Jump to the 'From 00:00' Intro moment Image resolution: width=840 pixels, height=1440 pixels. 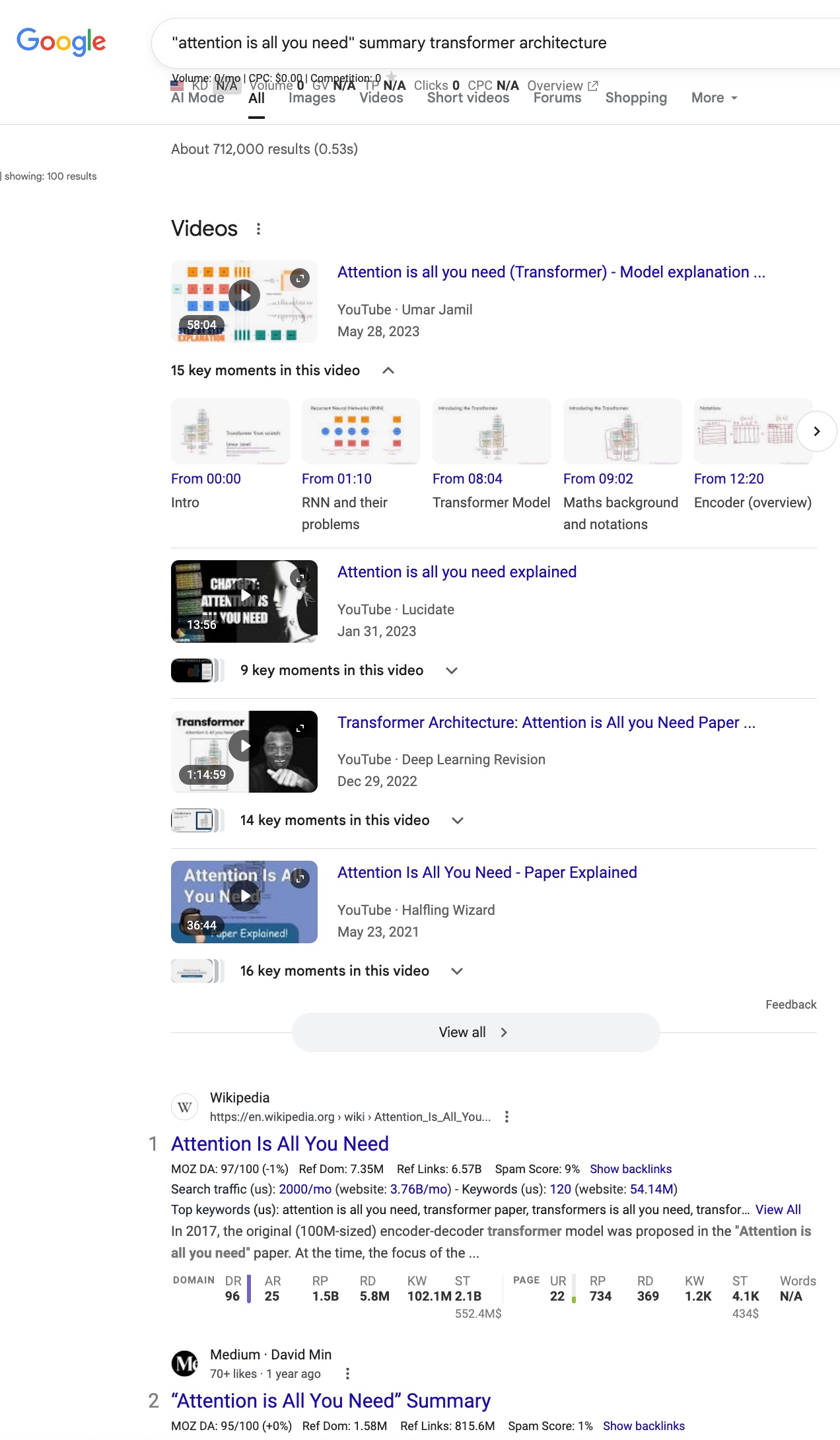(x=206, y=479)
